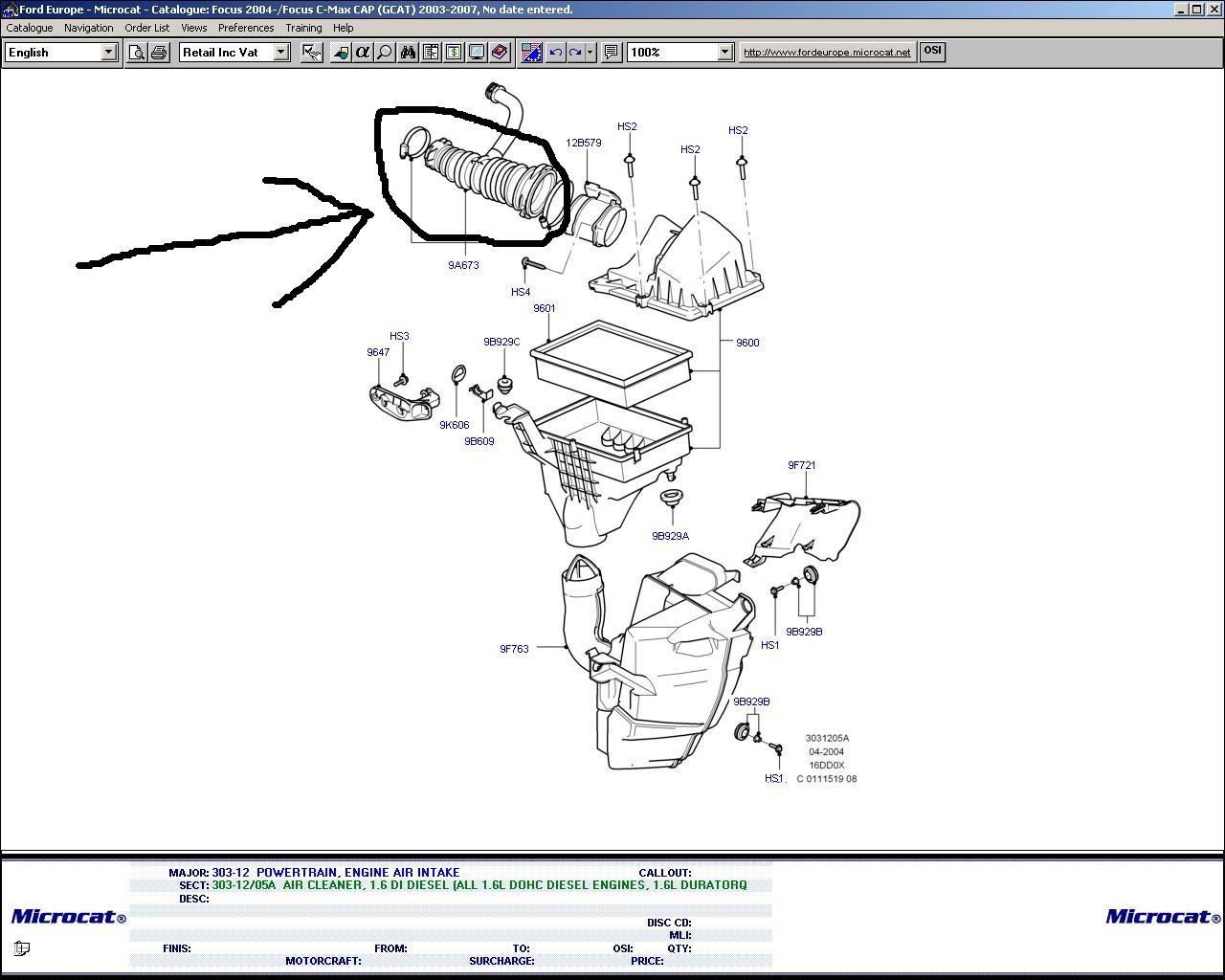This screenshot has height=980, width=1225.
Task: Click the undo arrow icon
Action: tap(555, 53)
